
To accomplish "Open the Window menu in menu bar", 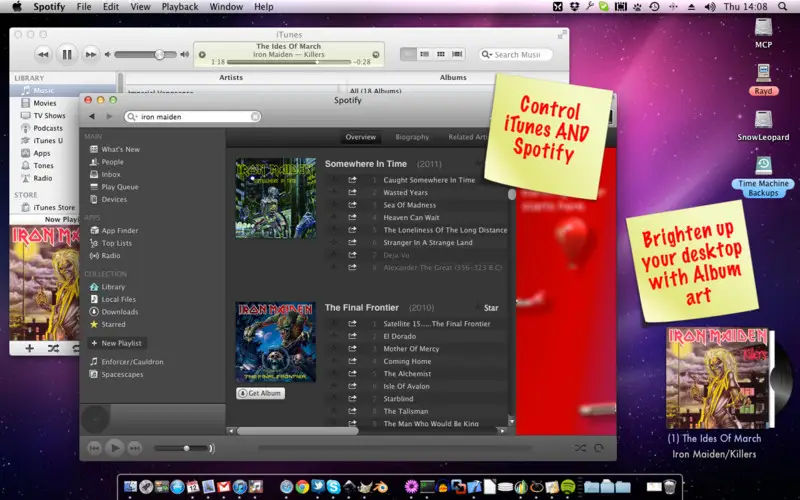I will (x=226, y=7).
